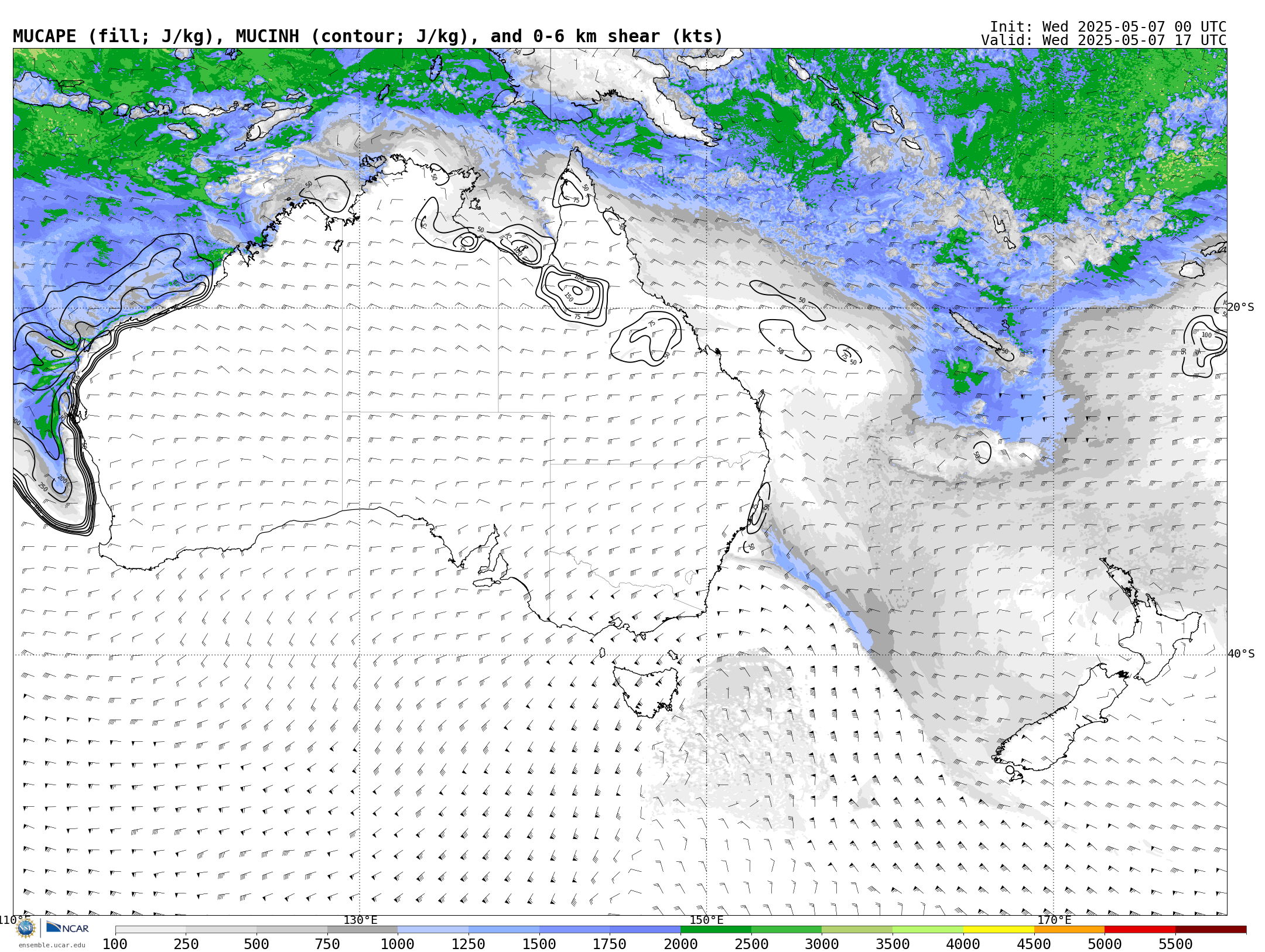
Task: Click the NSF logo icon
Action: 26,928
